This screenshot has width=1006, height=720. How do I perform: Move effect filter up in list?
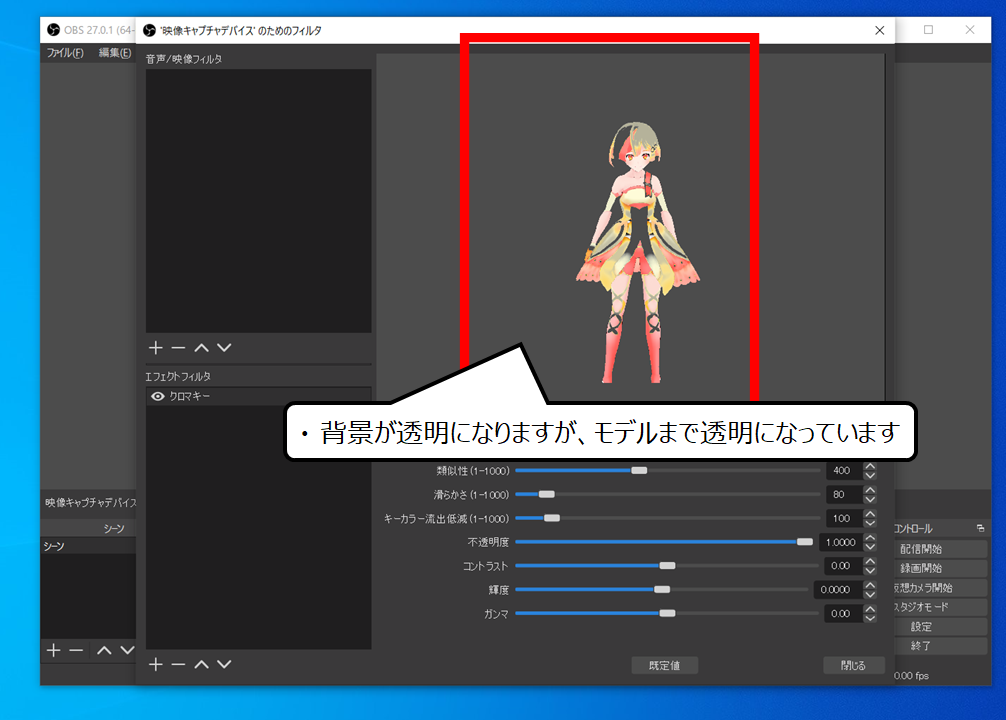201,664
